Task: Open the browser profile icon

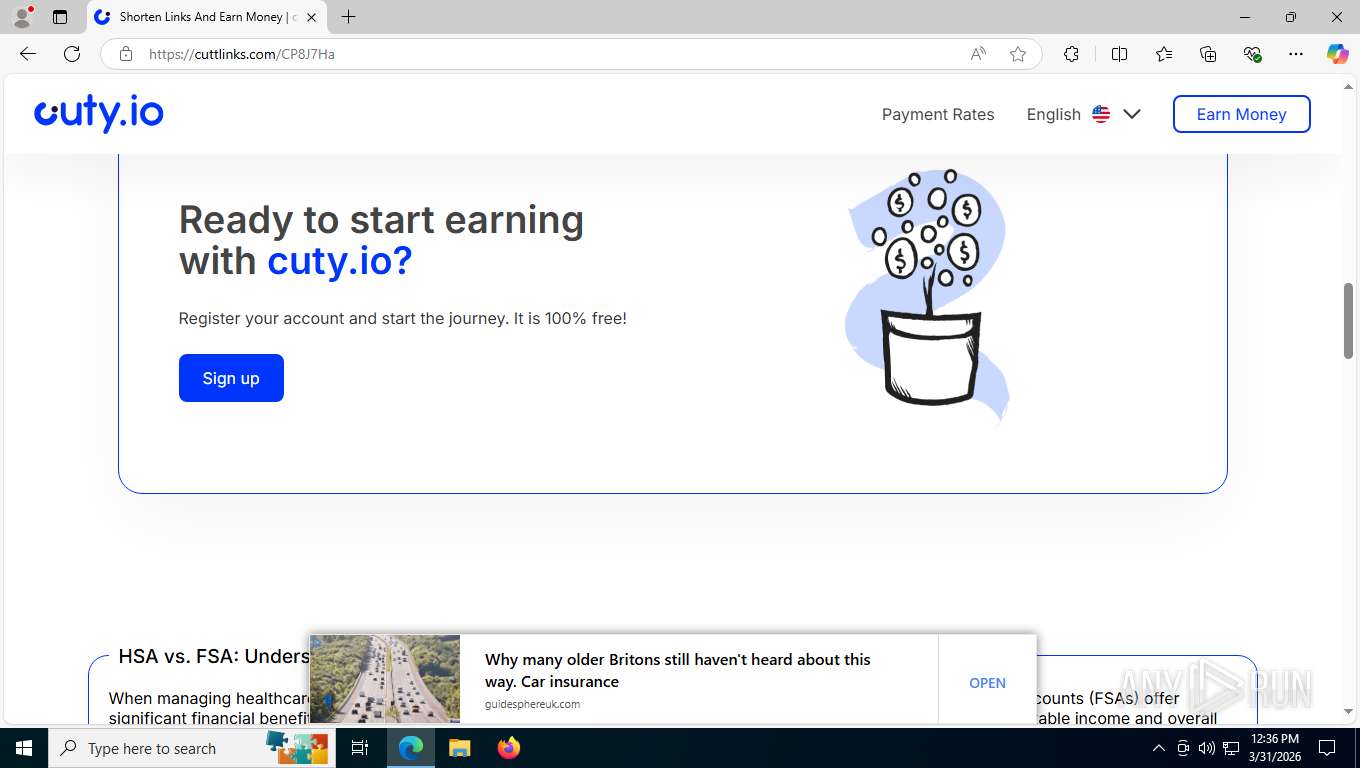Action: 22,17
